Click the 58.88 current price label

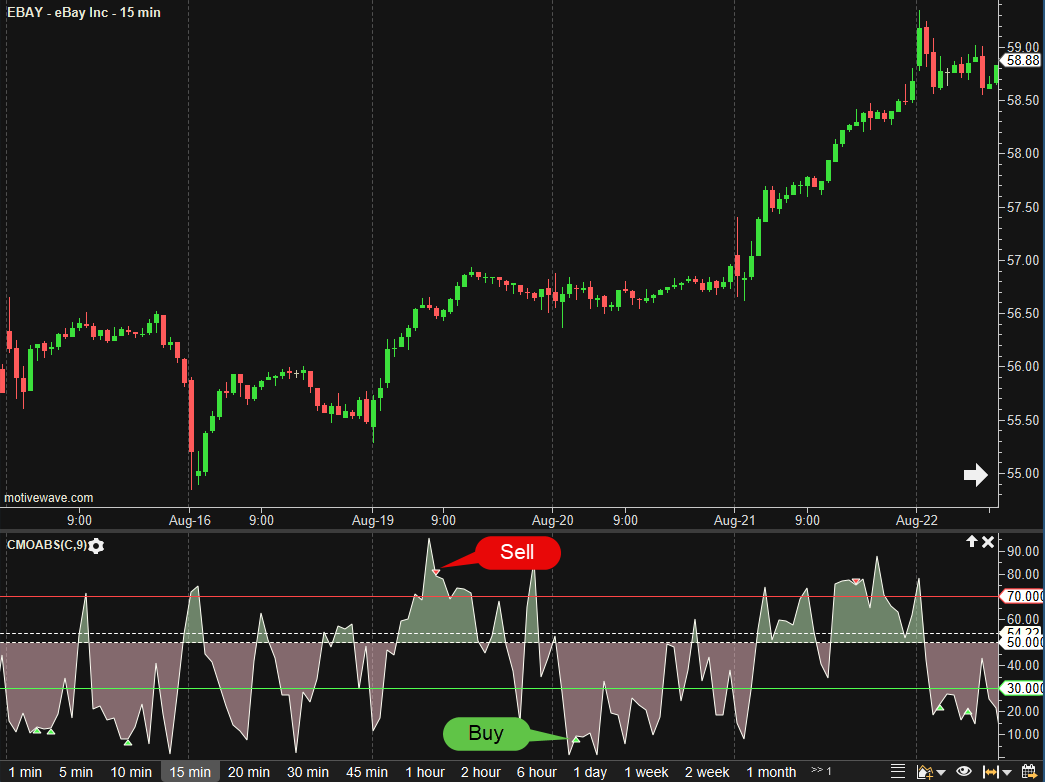(x=1023, y=60)
